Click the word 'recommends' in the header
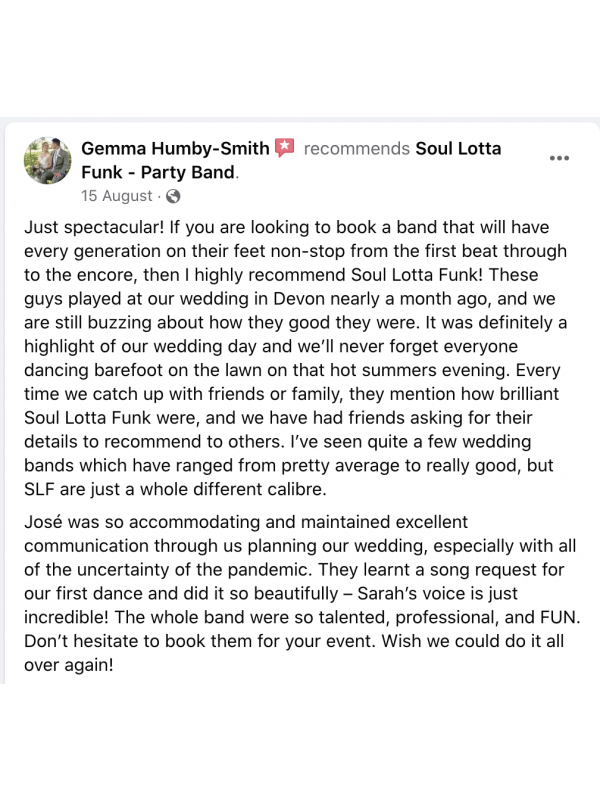Image resolution: width=600 pixels, height=800 pixels. 357,148
